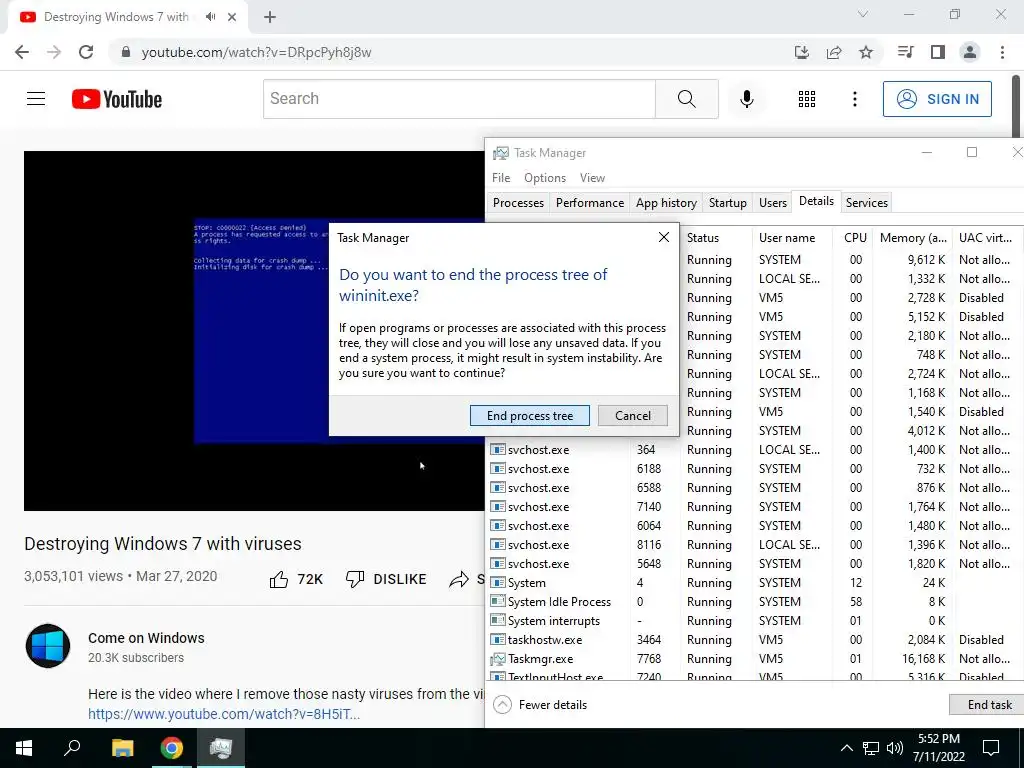This screenshot has width=1024, height=768.
Task: Select the System Idle Process row
Action: pos(756,601)
